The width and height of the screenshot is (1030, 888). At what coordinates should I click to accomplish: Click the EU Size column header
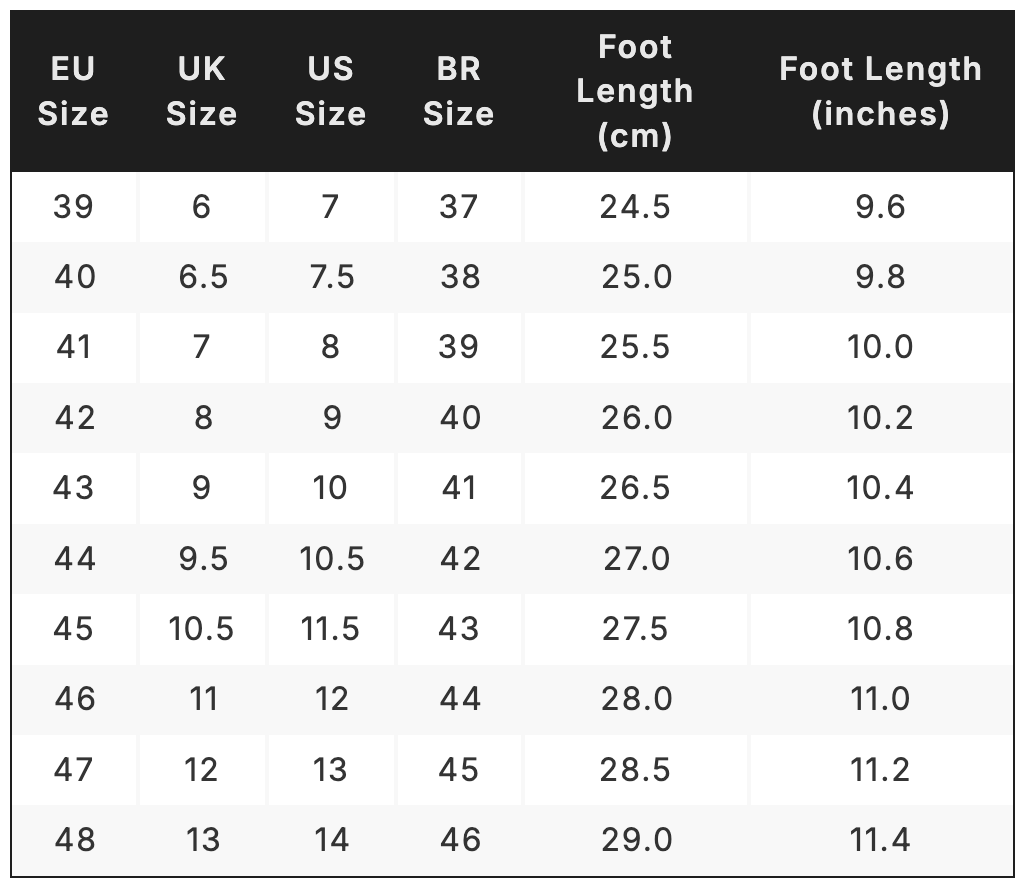point(73,91)
